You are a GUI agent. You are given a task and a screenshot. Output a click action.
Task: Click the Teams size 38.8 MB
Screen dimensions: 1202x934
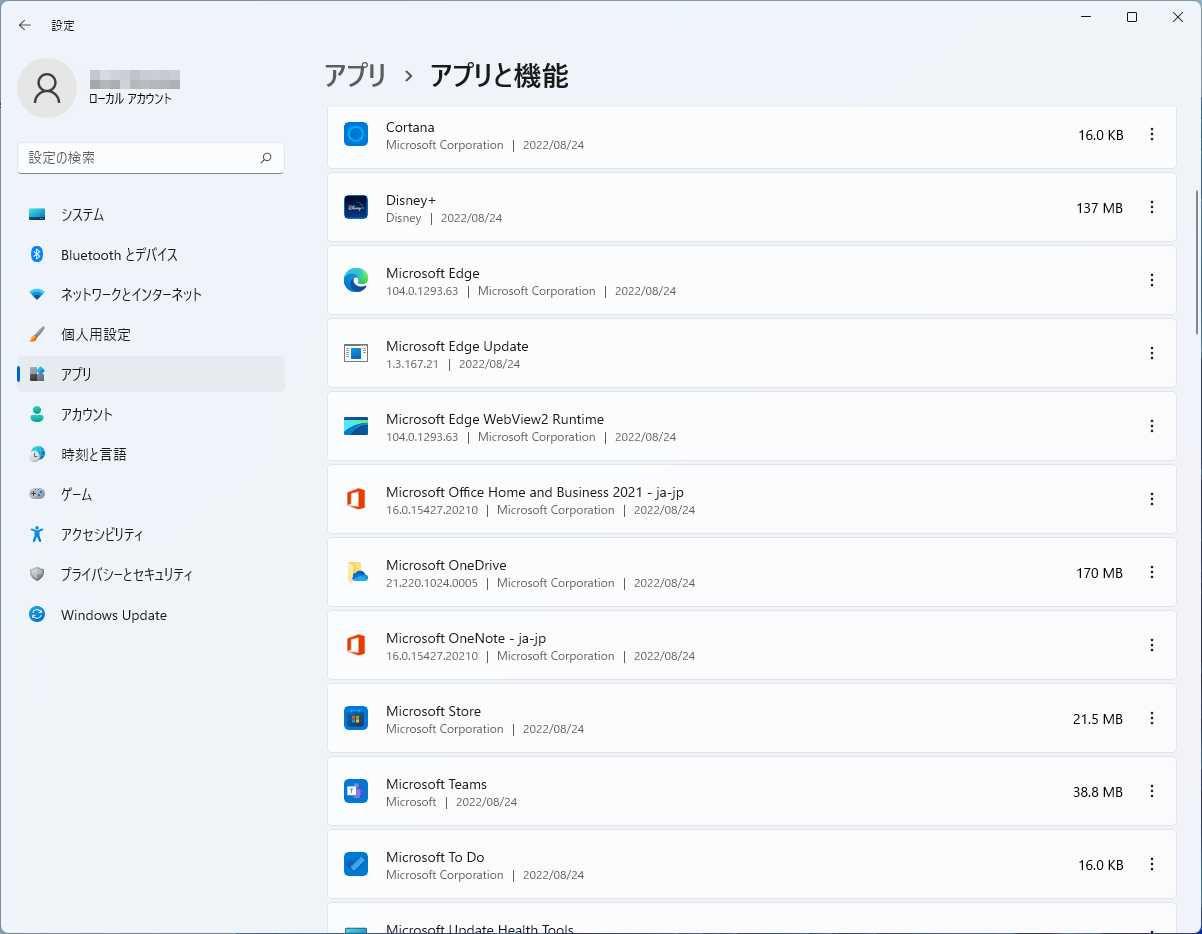pyautogui.click(x=1097, y=792)
